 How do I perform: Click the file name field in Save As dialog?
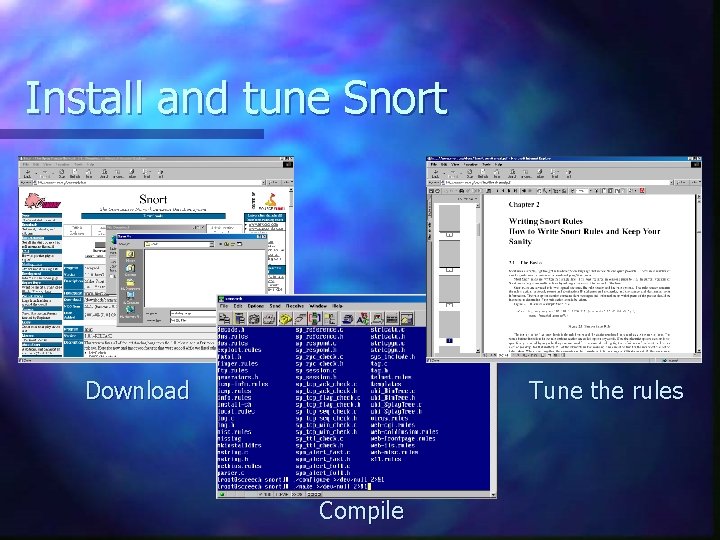[x=193, y=314]
